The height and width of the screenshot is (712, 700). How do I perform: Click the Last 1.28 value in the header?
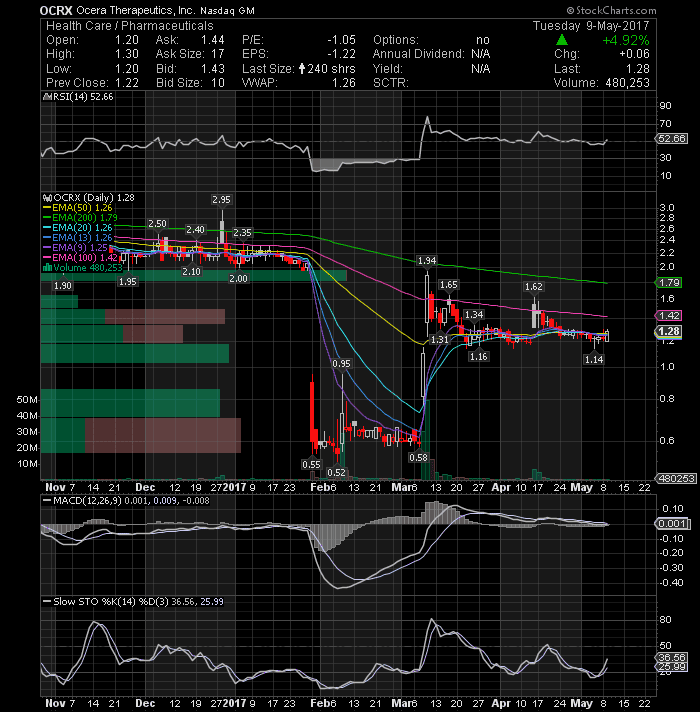(x=637, y=69)
